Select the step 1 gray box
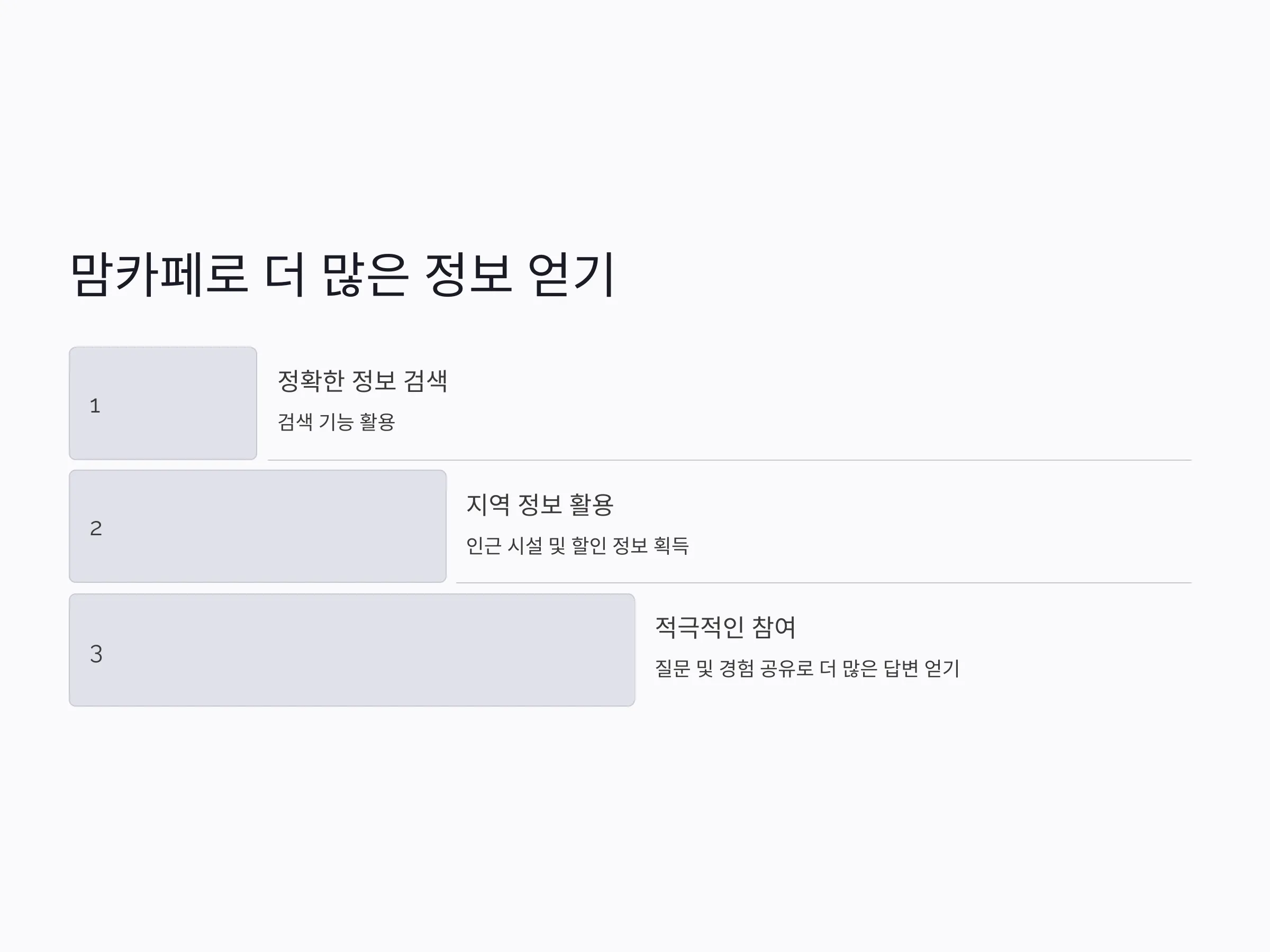 click(x=163, y=403)
